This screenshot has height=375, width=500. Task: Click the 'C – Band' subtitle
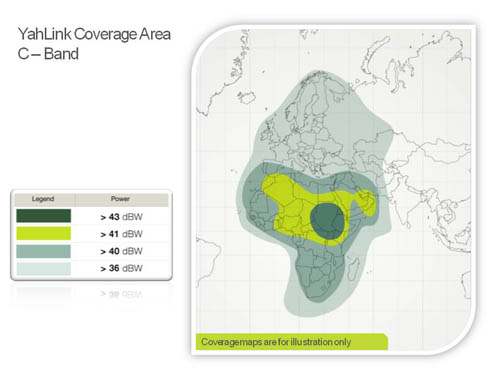pos(48,54)
